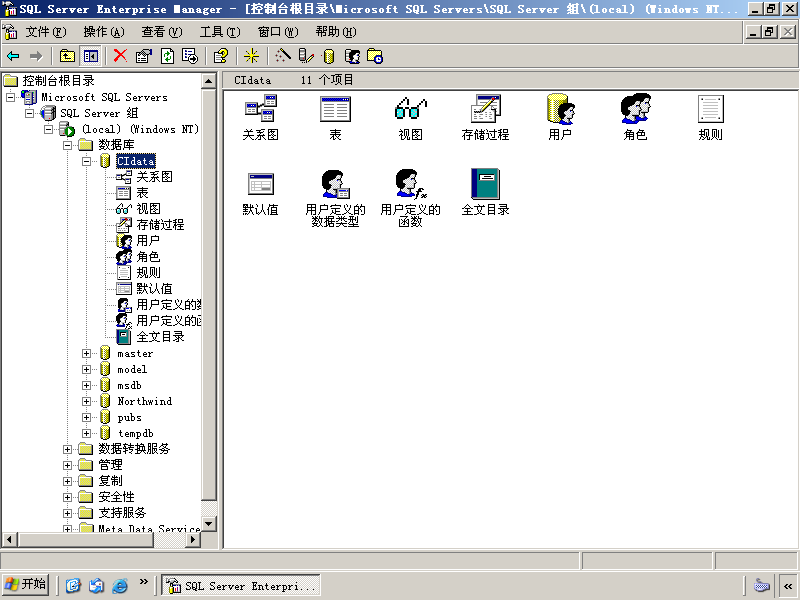The image size is (800, 600).
Task: Select 全文目录 in the tree
Action: click(x=160, y=337)
